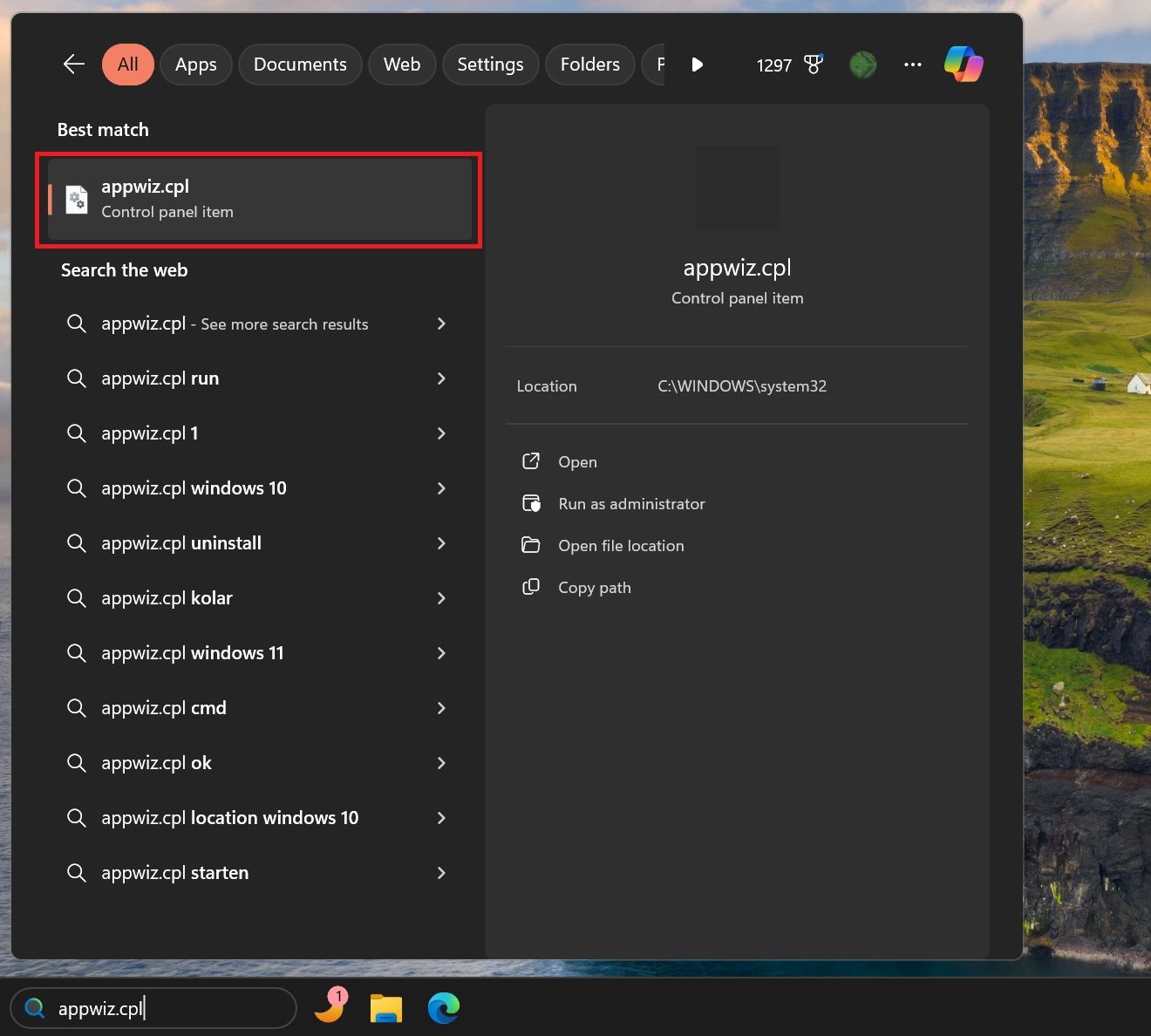Open the green user profile avatar

coord(862,65)
